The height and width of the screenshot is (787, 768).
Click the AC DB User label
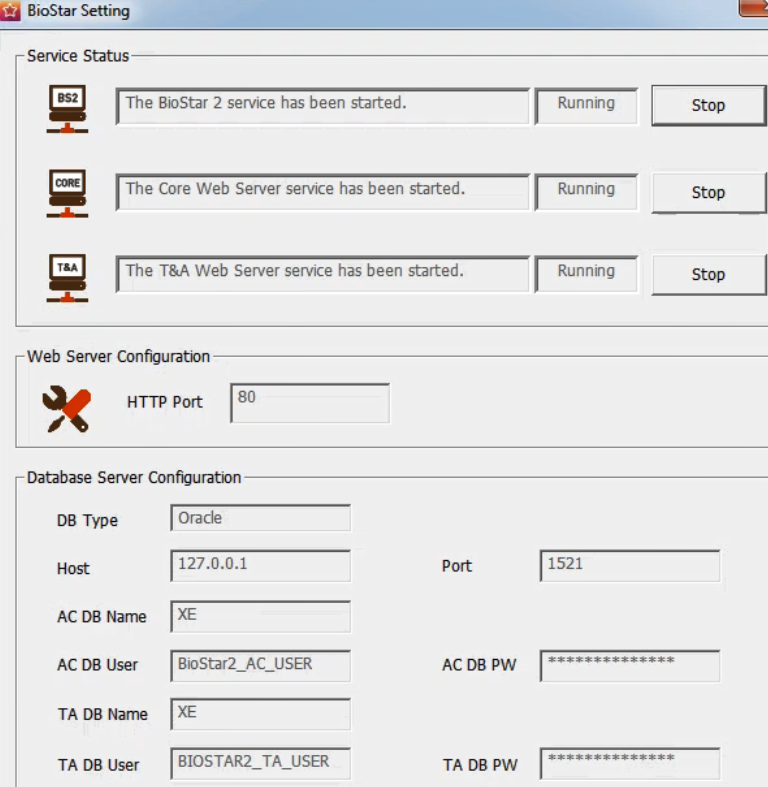(97, 665)
